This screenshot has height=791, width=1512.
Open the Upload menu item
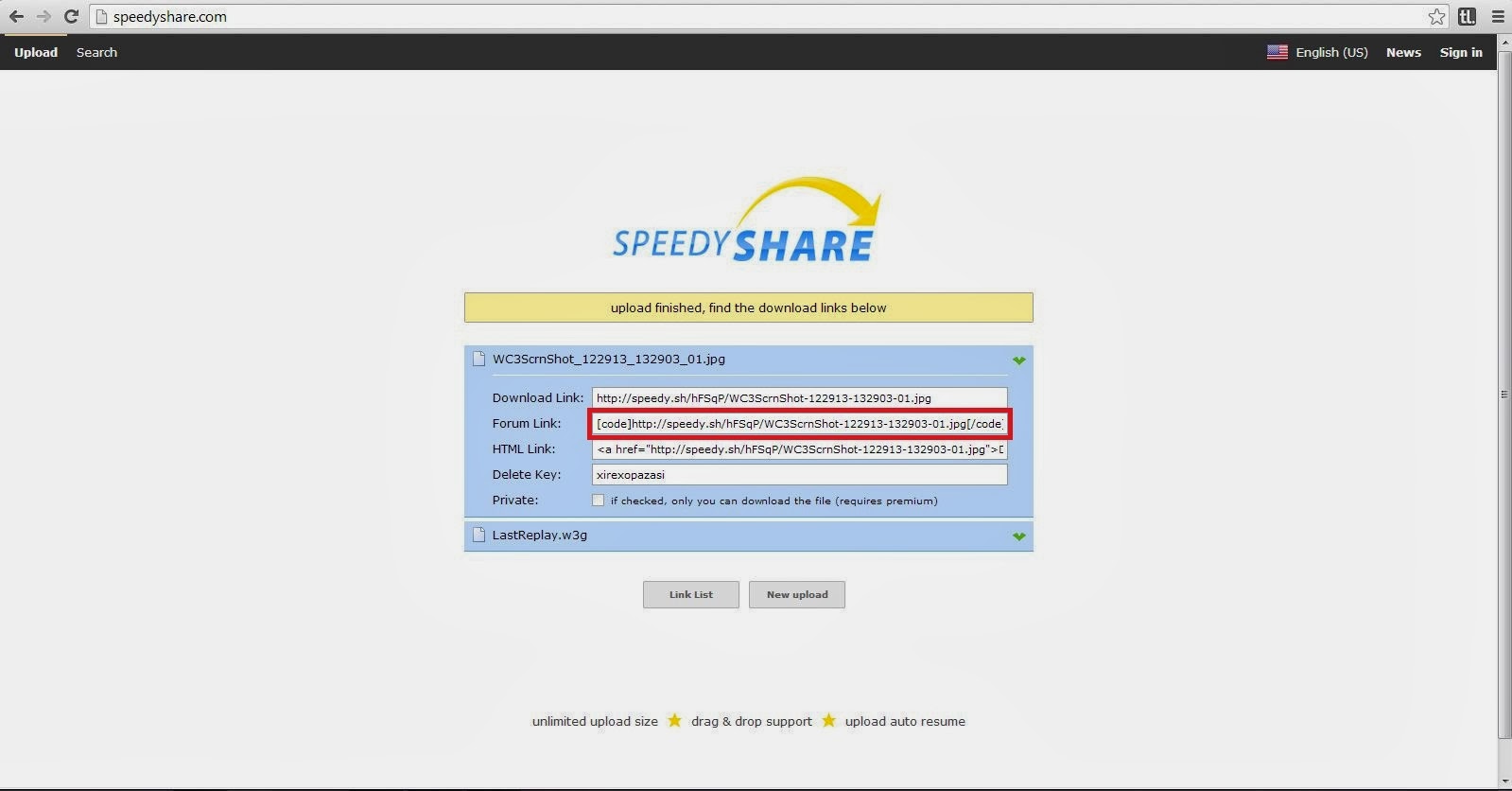[x=36, y=52]
